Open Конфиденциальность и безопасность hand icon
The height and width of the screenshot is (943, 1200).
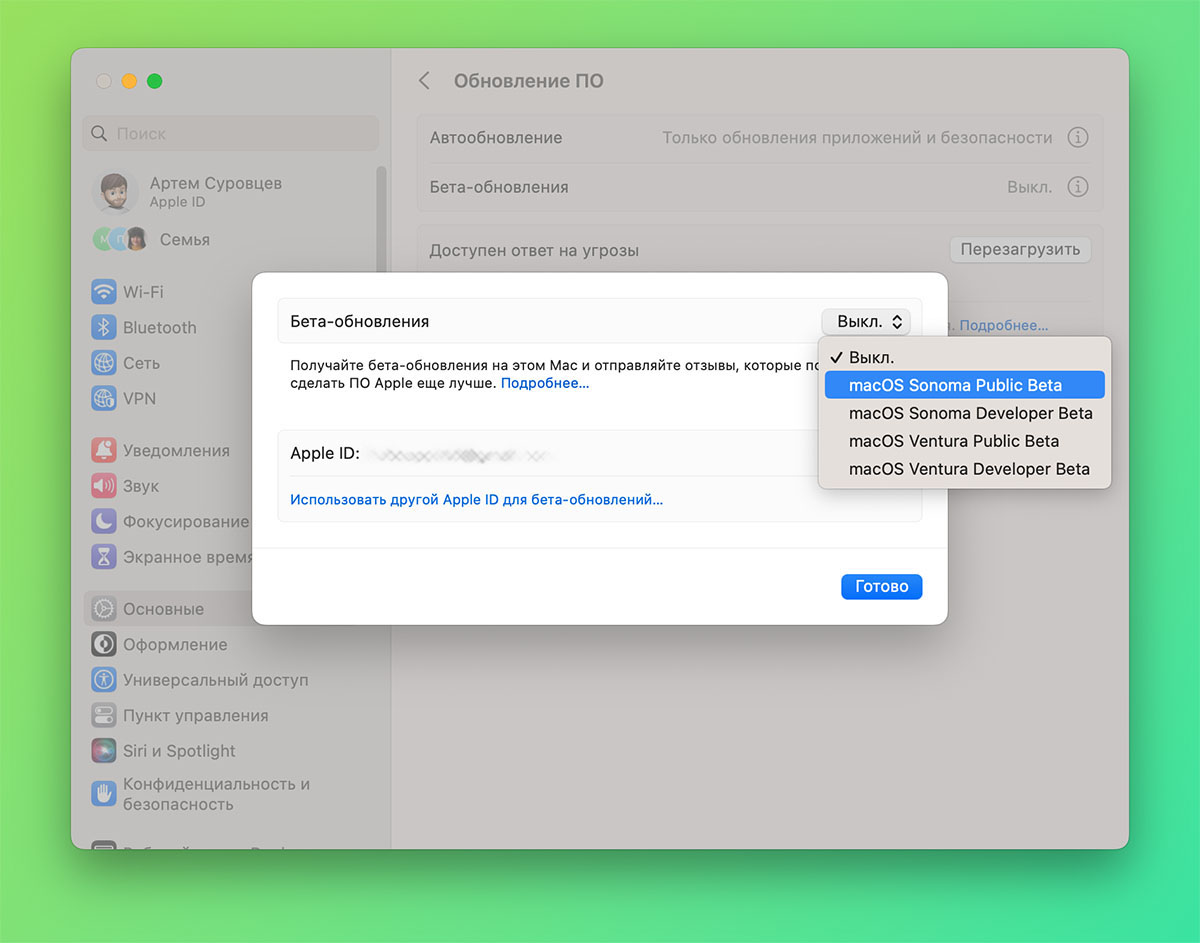104,794
